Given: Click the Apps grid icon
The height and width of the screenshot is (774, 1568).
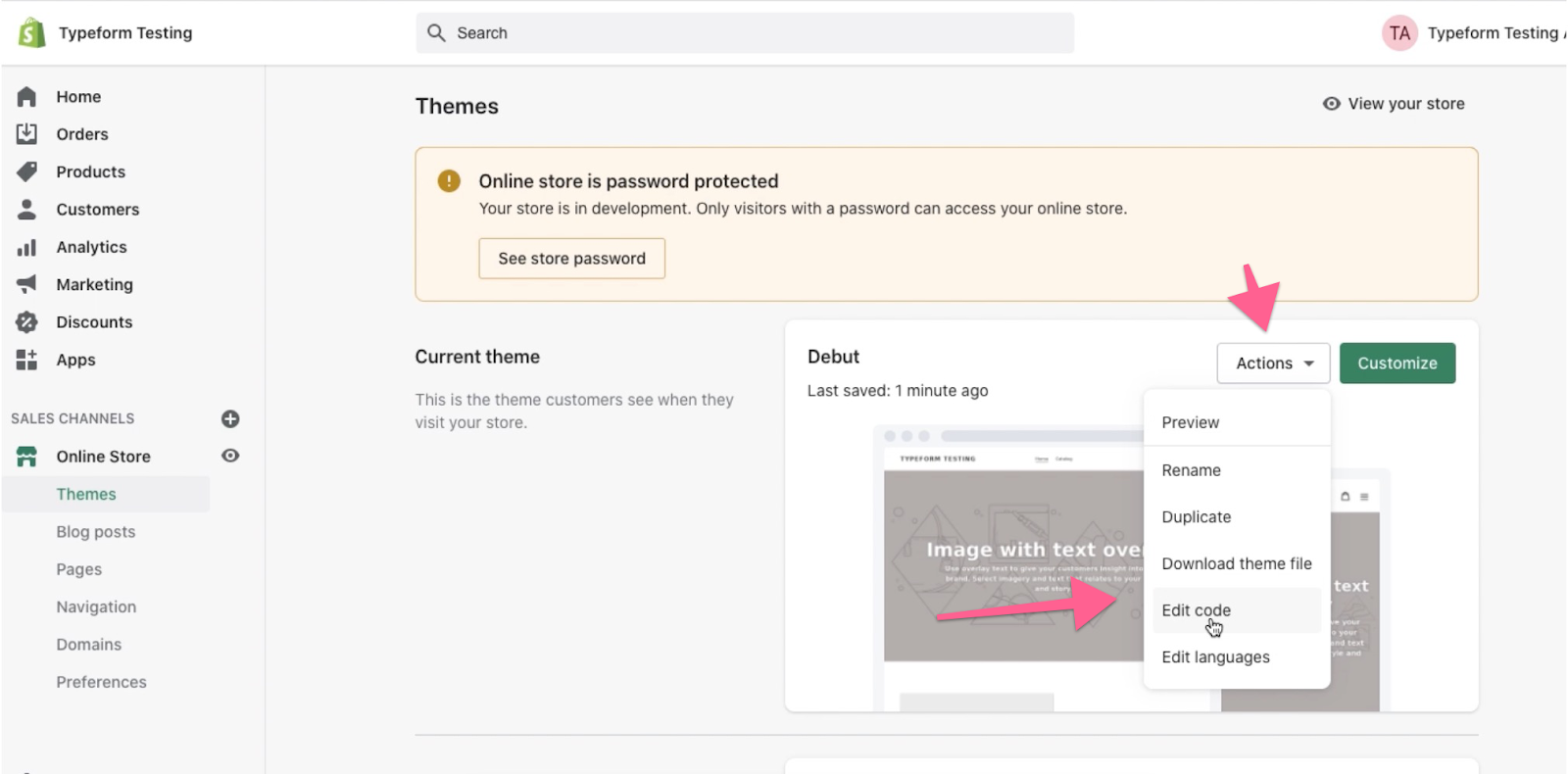Looking at the screenshot, I should 26,360.
